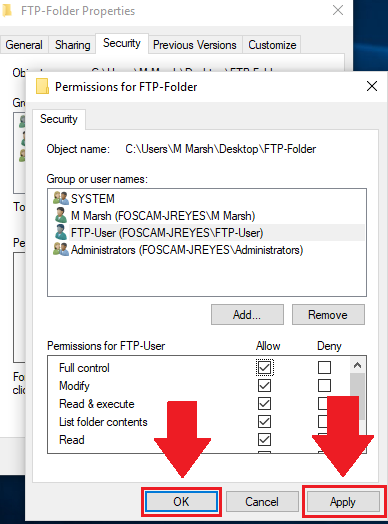
Task: Click the Add... button
Action: pyautogui.click(x=247, y=314)
